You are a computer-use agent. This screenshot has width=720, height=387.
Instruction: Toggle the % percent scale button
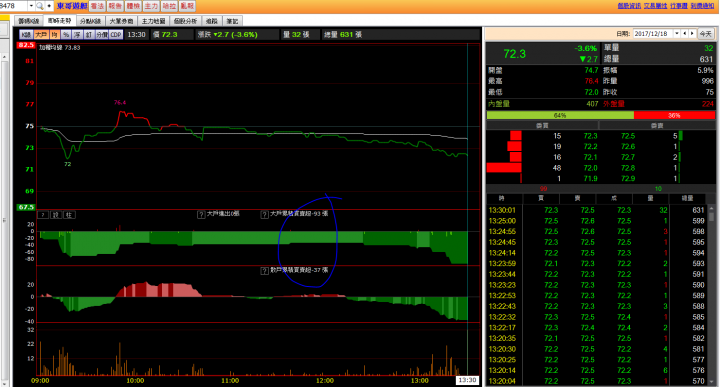[66, 34]
